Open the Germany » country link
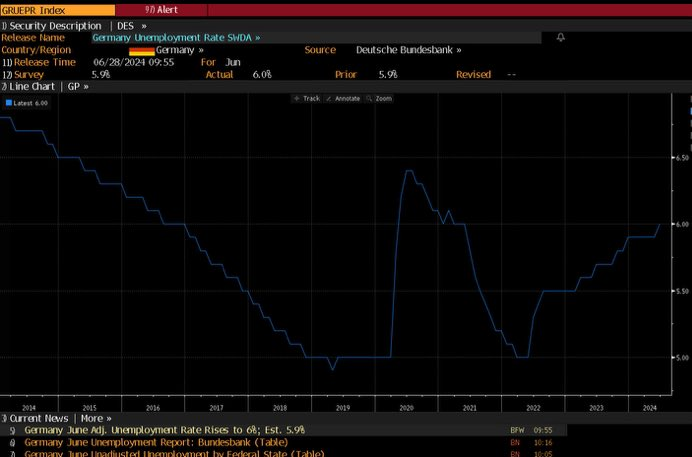 pyautogui.click(x=180, y=50)
